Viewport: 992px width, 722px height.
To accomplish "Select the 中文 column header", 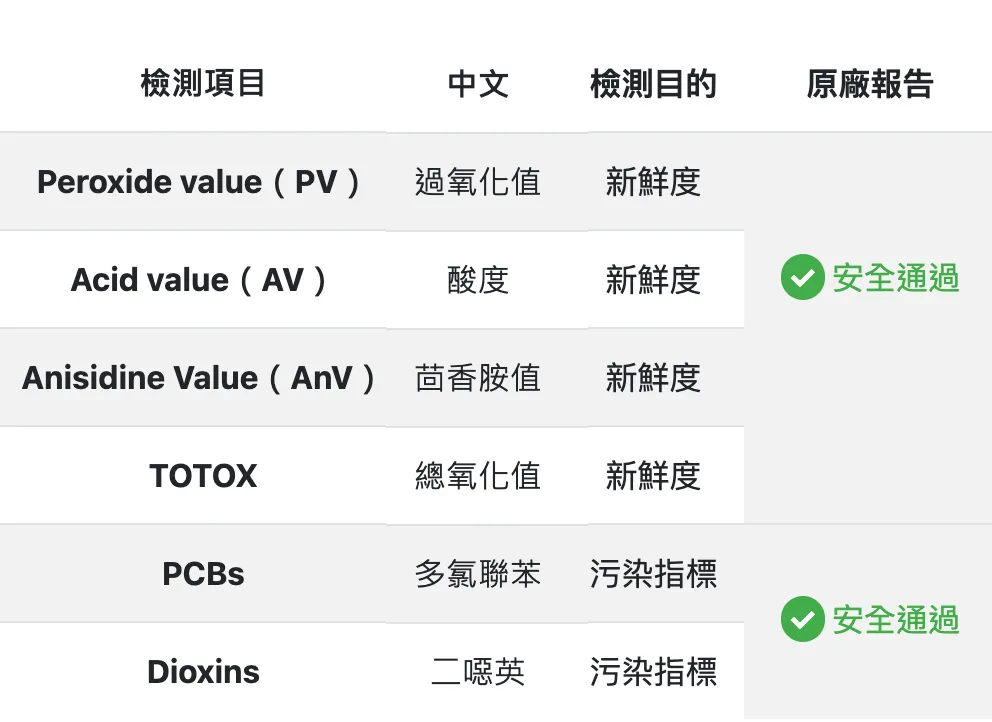I will (x=478, y=84).
